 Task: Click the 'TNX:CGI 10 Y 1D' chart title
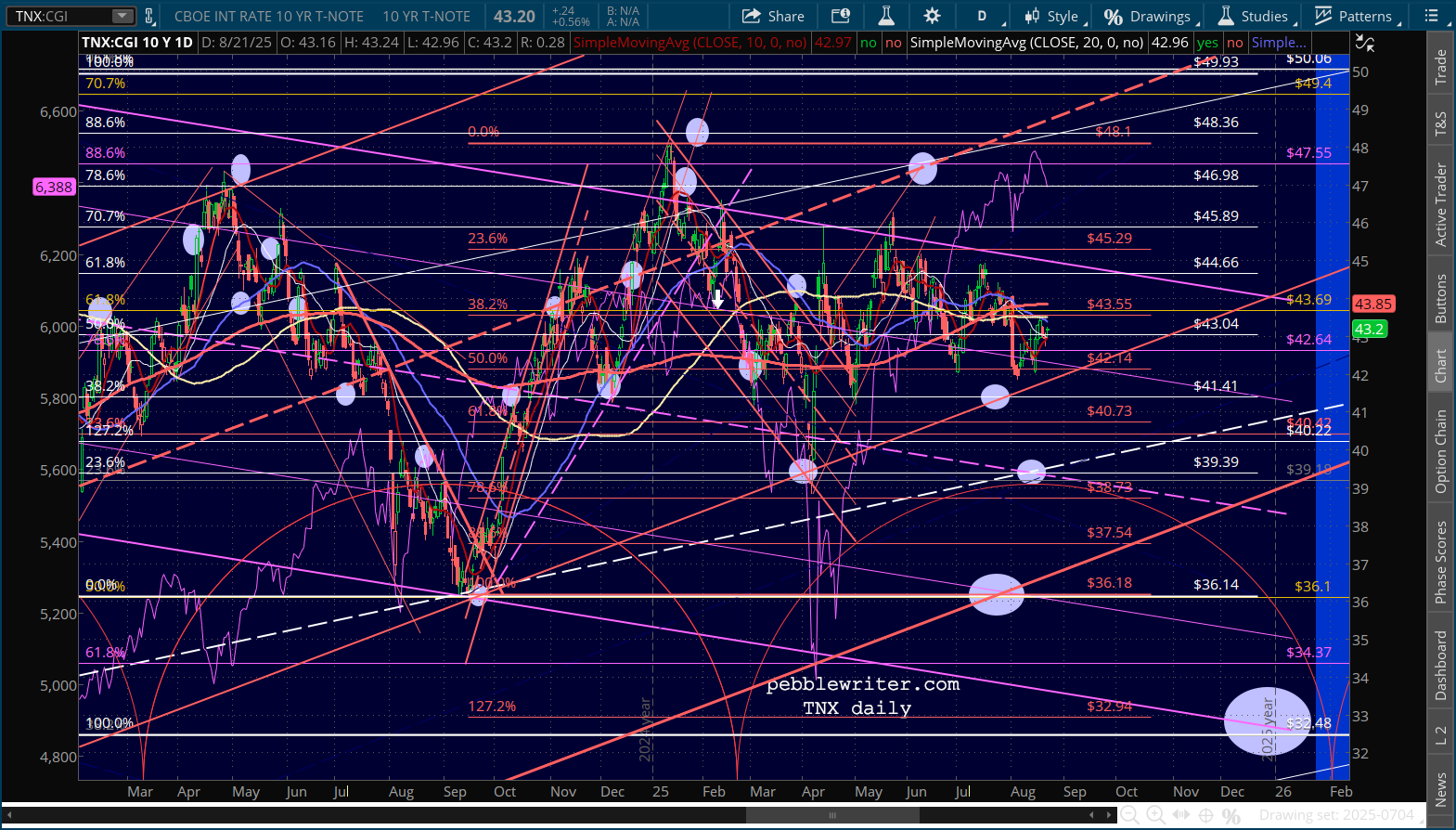(137, 43)
